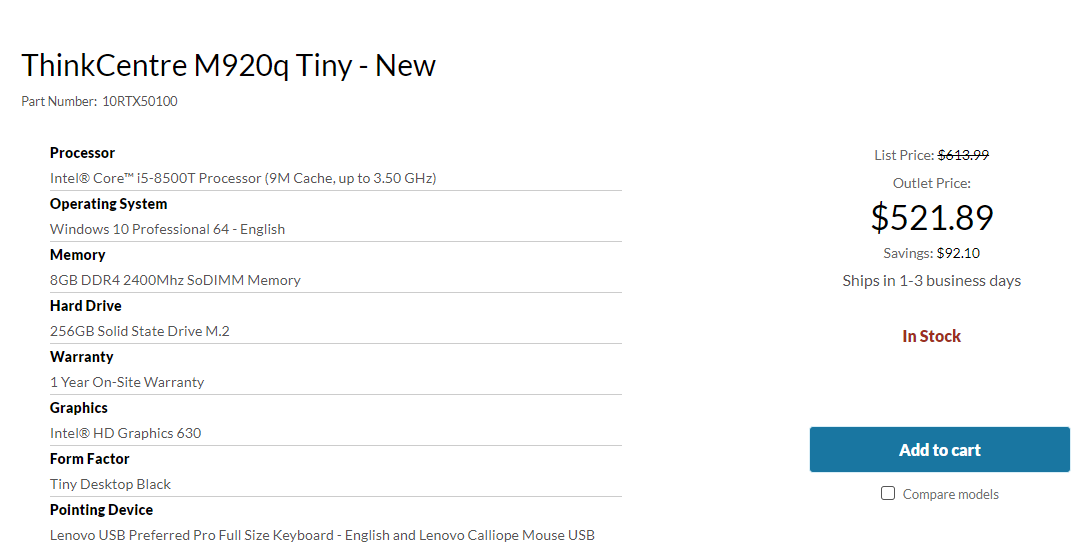The height and width of the screenshot is (558, 1091).
Task: Click the $521.89 outlet price
Action: tap(932, 217)
